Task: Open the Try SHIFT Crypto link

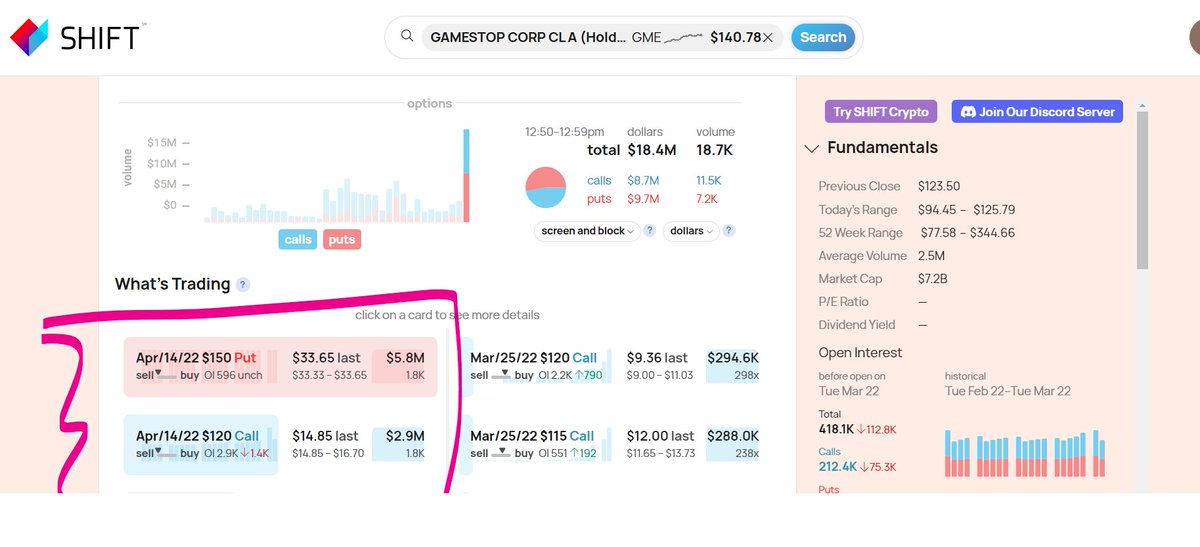Action: (x=882, y=111)
